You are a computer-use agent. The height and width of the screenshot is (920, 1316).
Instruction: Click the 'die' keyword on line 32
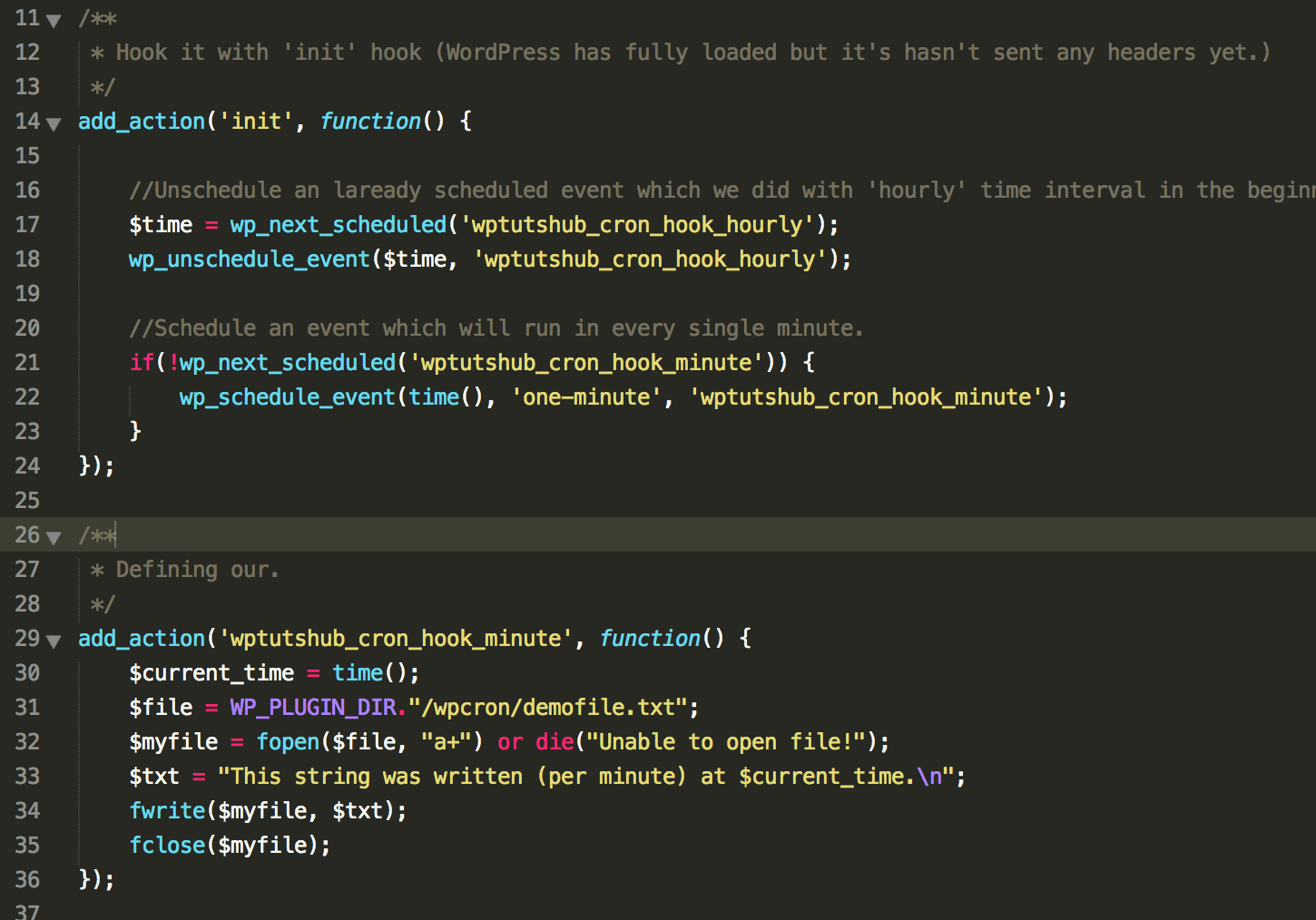click(x=554, y=742)
